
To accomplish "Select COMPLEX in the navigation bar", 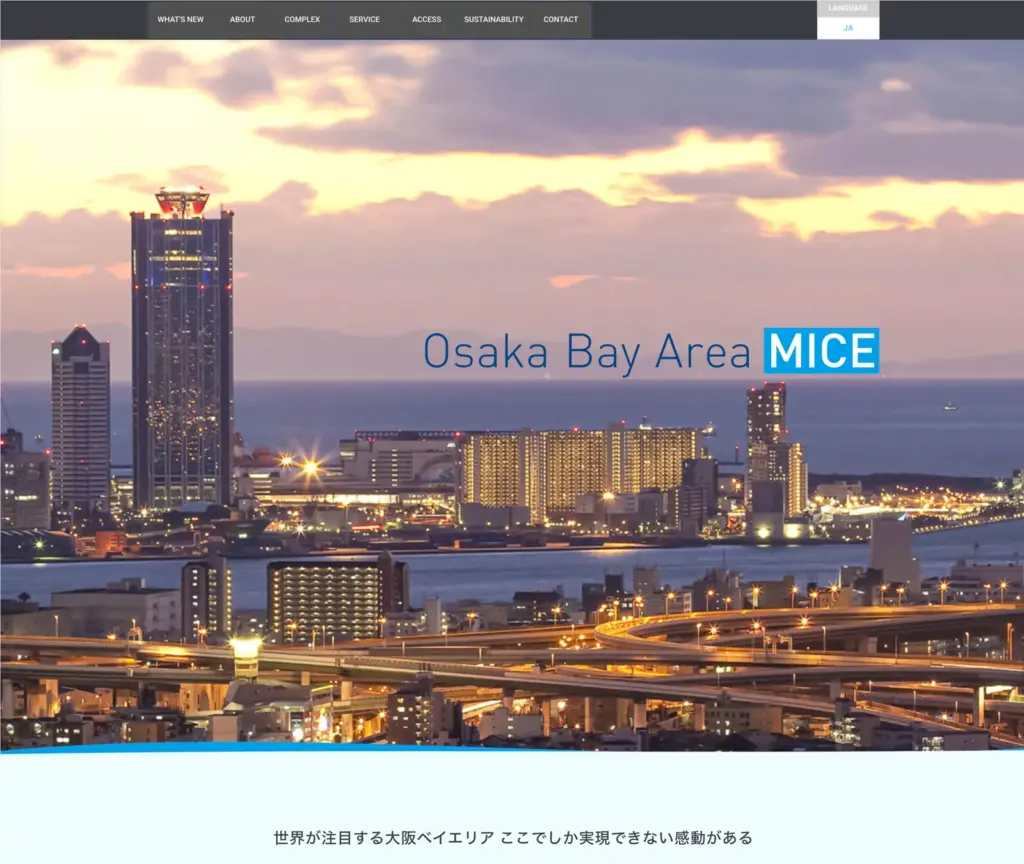I will pos(302,18).
